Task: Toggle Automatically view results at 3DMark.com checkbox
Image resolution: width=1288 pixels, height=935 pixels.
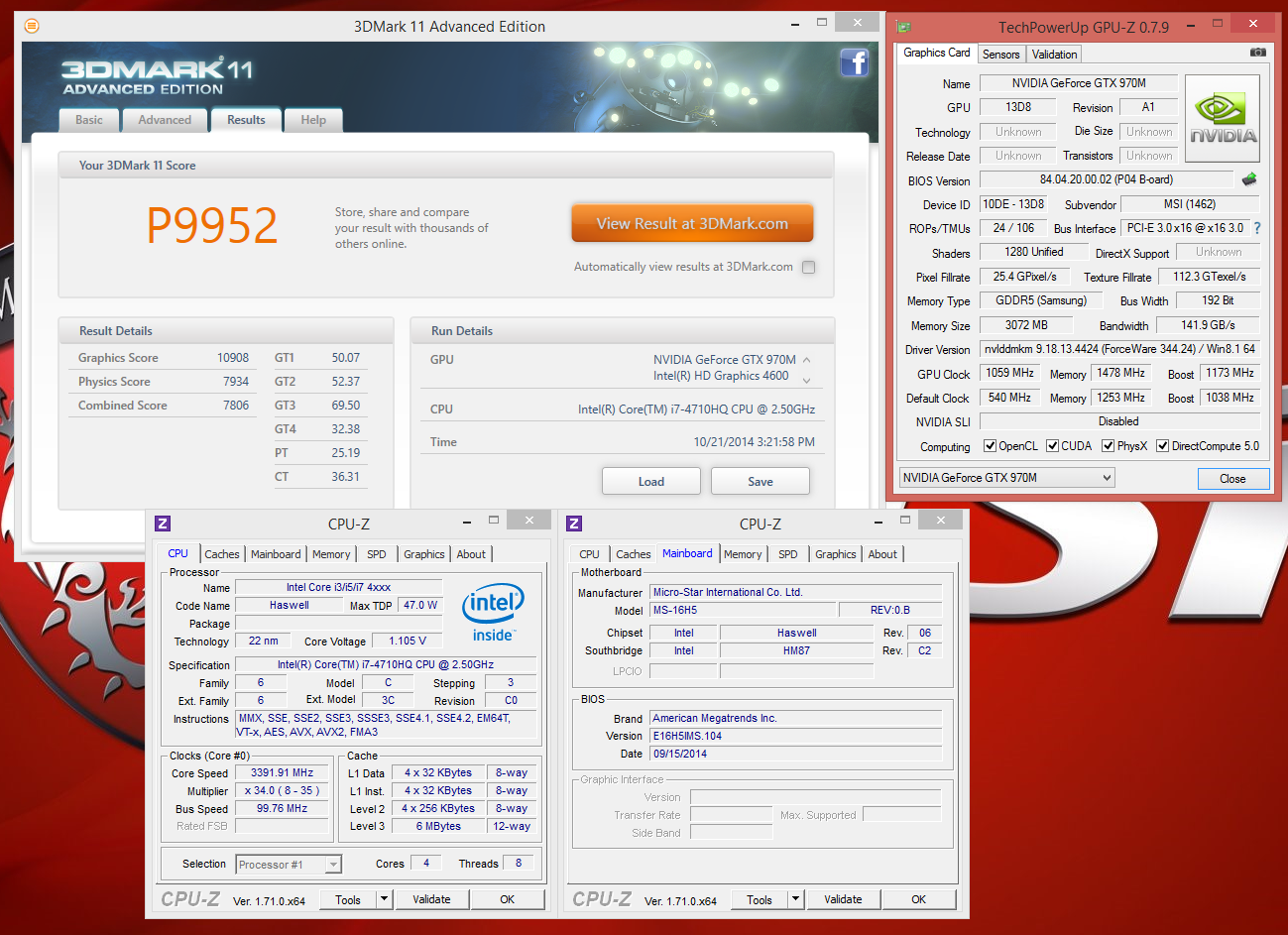Action: (809, 267)
